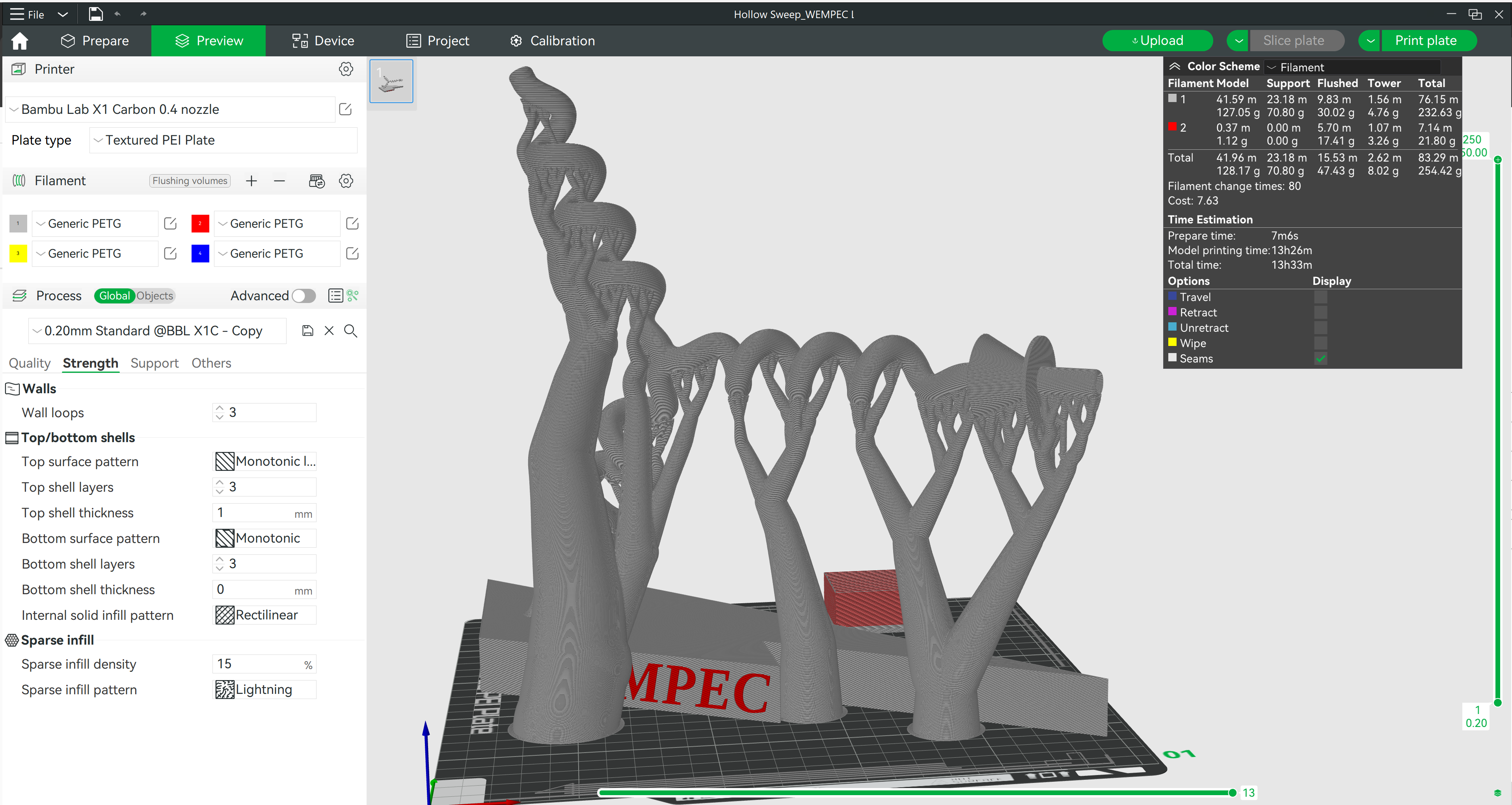Enable the Wipe display checkbox
1512x805 pixels.
[x=1321, y=343]
